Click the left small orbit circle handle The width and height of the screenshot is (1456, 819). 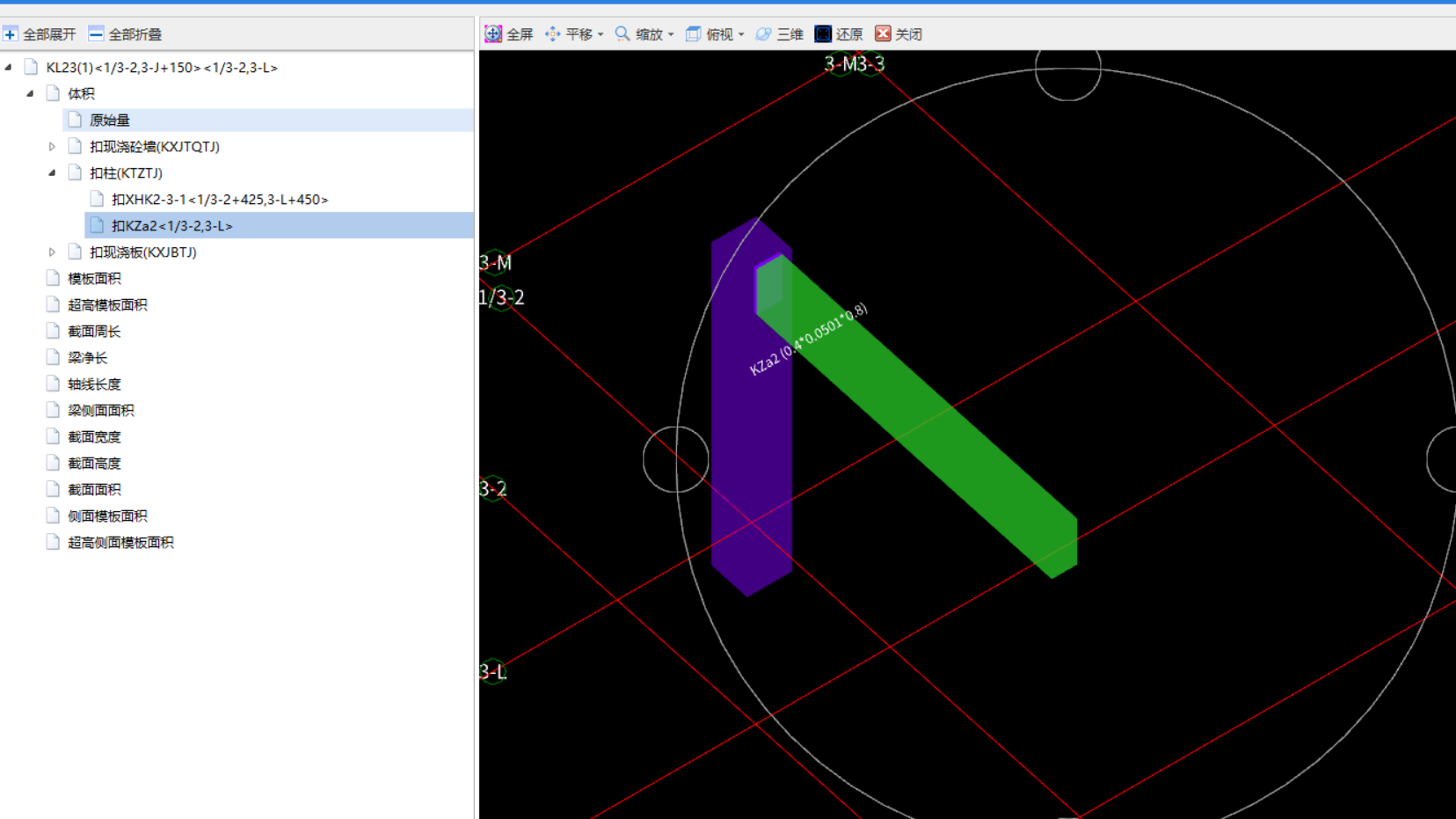pyautogui.click(x=676, y=459)
